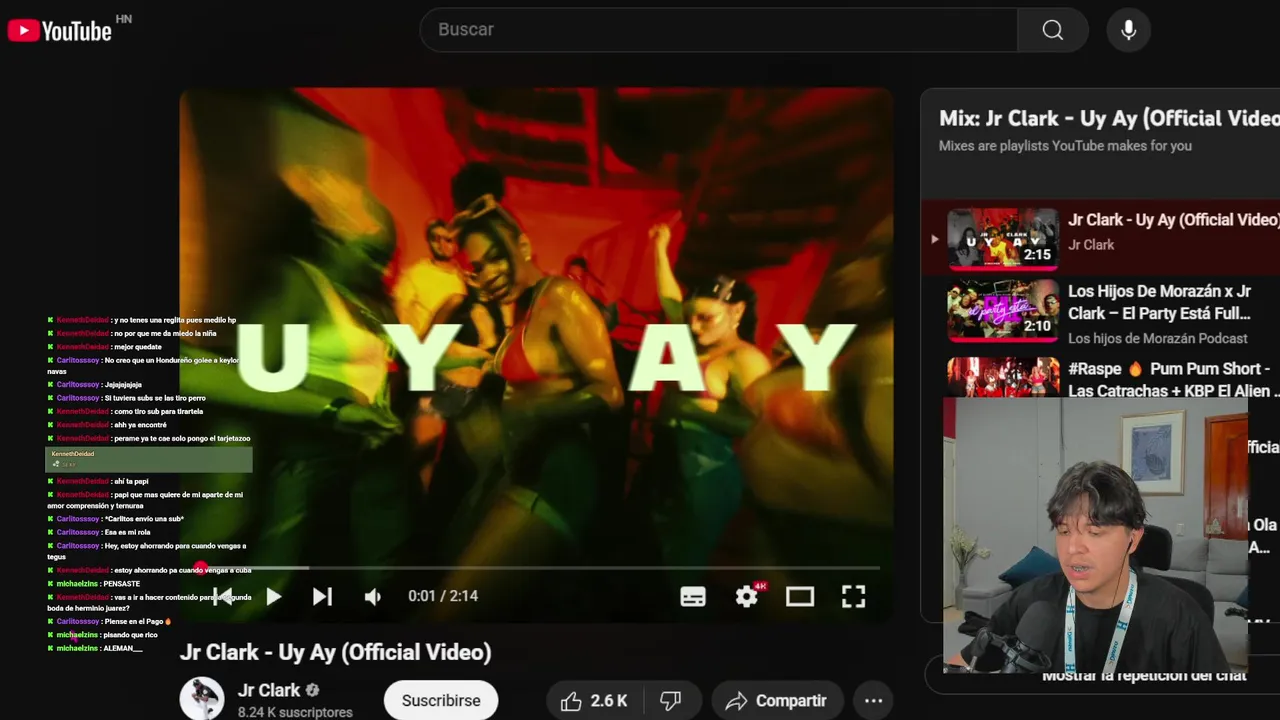
Task: Click the Jr Clark - Uy Ay (Official Video) list title
Action: pos(1174,220)
